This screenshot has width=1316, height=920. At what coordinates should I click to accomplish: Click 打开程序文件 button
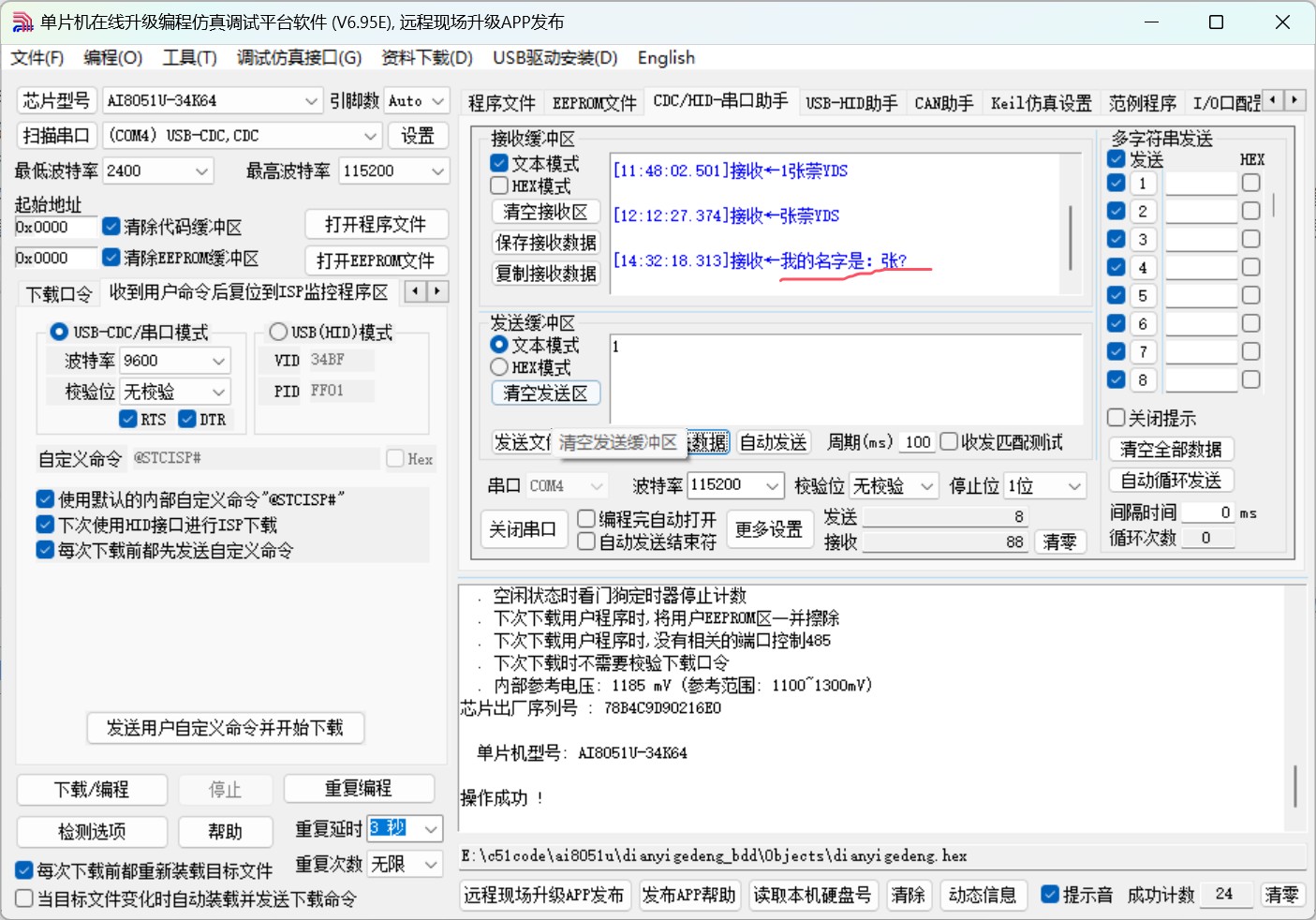click(377, 225)
